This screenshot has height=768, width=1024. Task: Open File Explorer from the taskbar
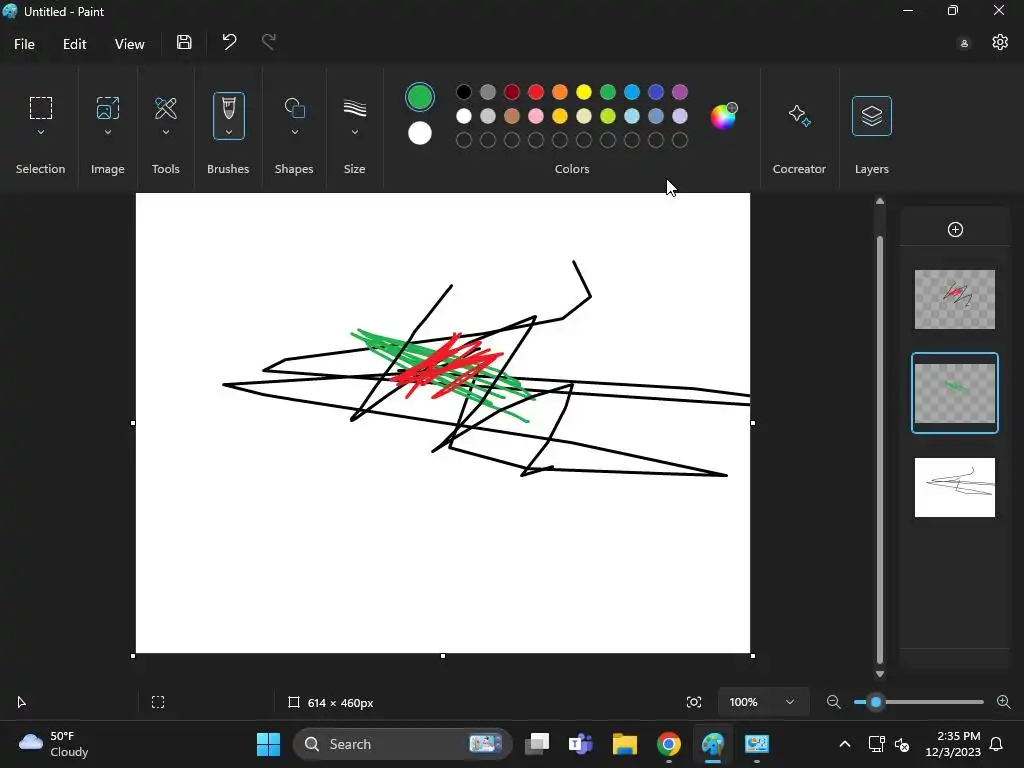coord(624,744)
